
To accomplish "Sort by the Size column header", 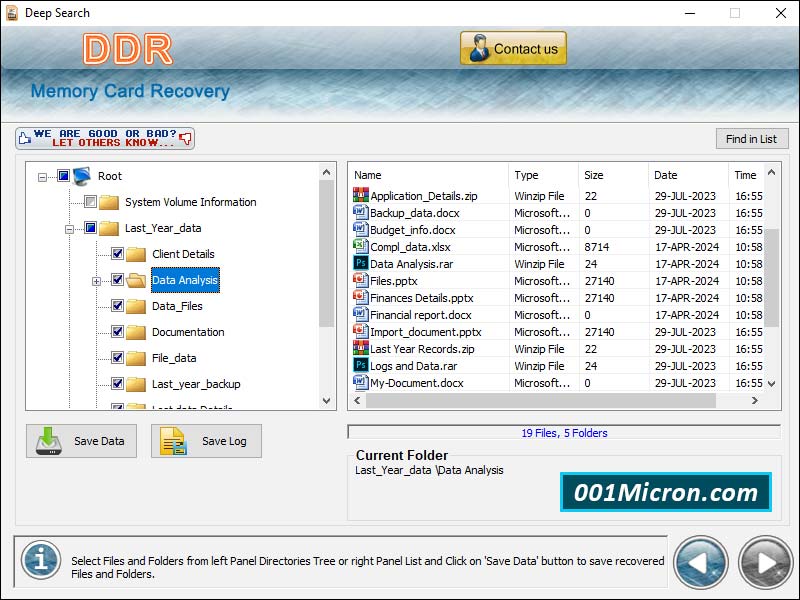I will click(x=613, y=175).
